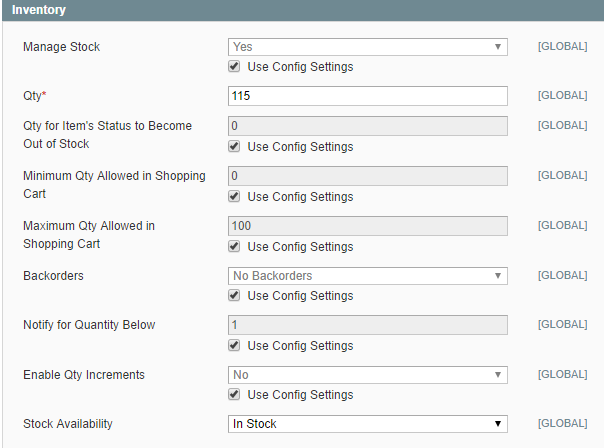Uncheck Use Config Settings under Enable Qty Increments
604x448 pixels.
click(x=234, y=395)
